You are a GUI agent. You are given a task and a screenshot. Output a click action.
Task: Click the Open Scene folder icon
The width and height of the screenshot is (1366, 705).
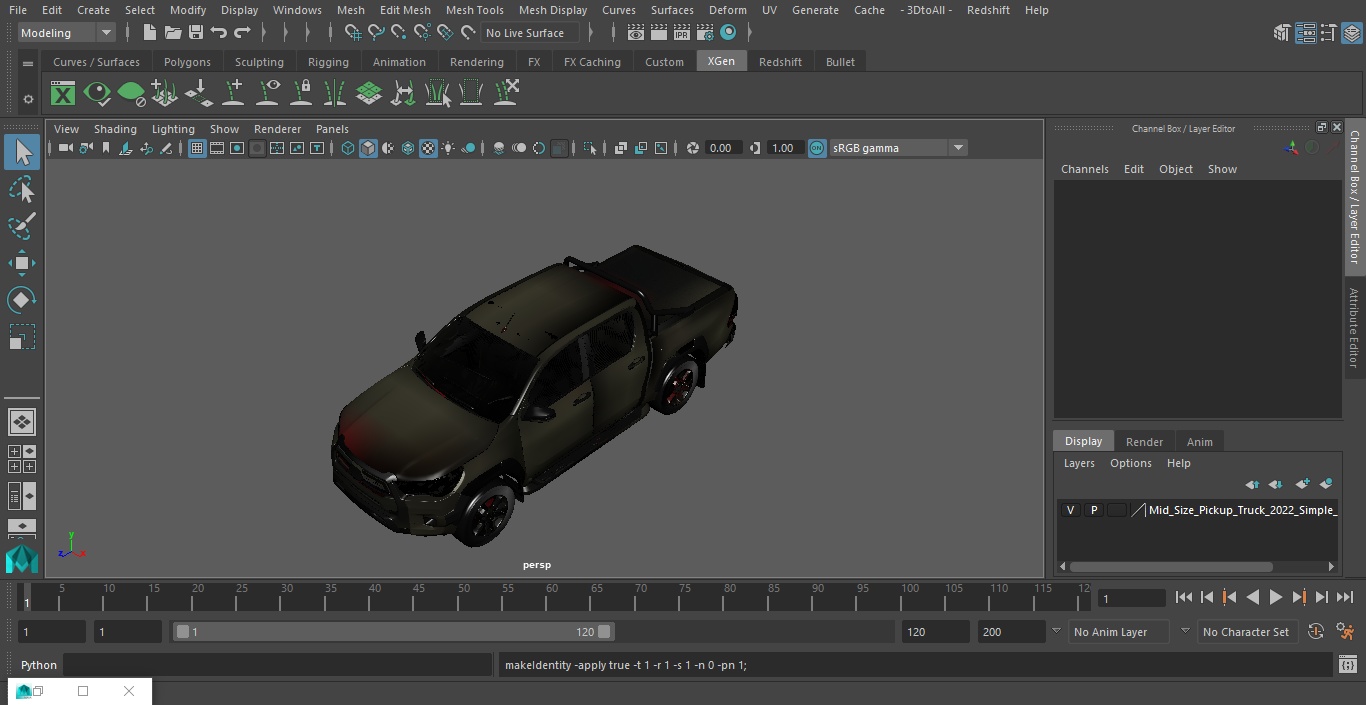172,33
